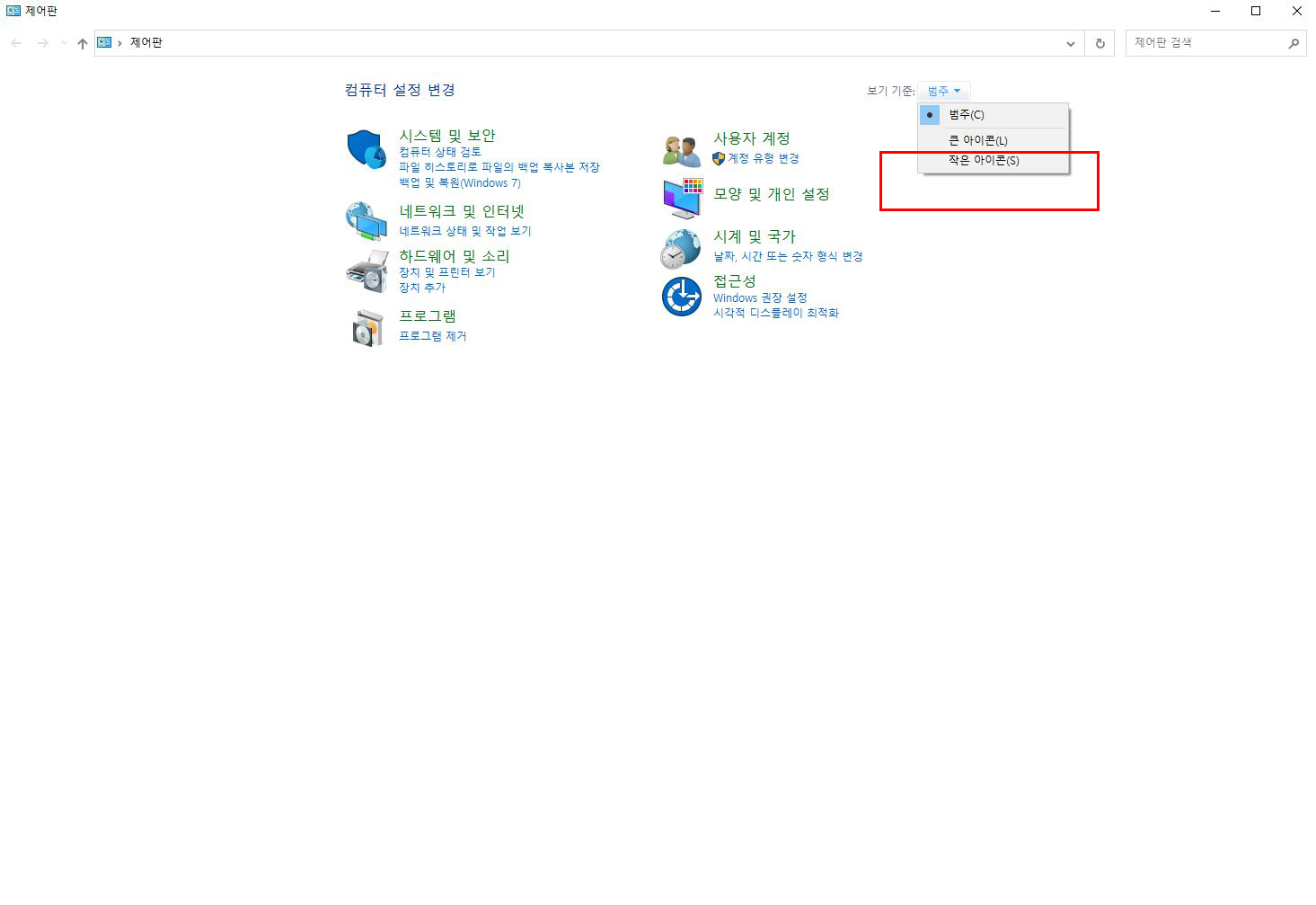The height and width of the screenshot is (905, 1316).
Task: Click the User Accounts people icon
Action: coord(682,150)
